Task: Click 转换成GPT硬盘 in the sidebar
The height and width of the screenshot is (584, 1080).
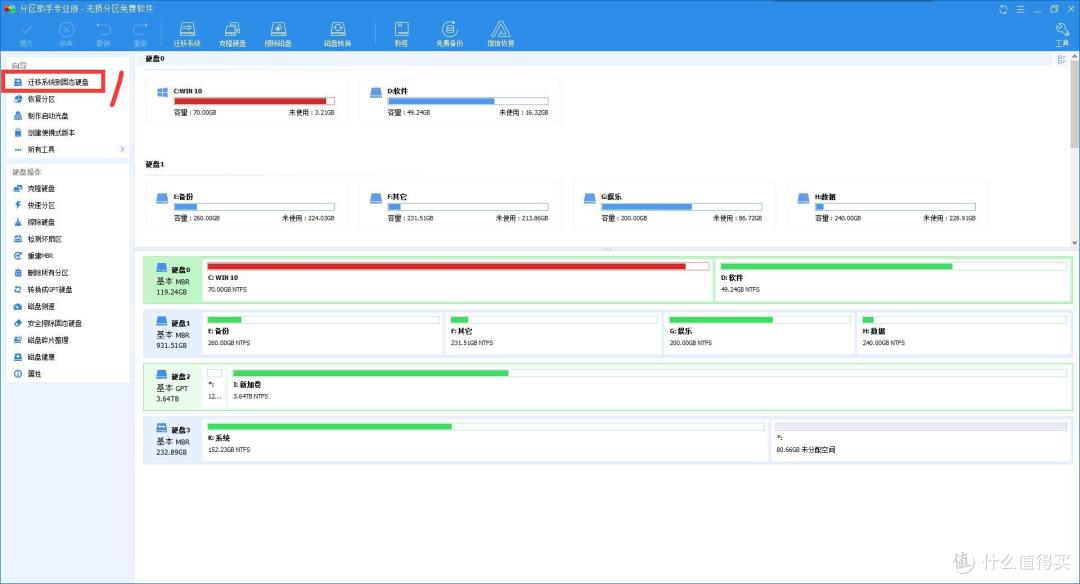Action: (x=49, y=290)
